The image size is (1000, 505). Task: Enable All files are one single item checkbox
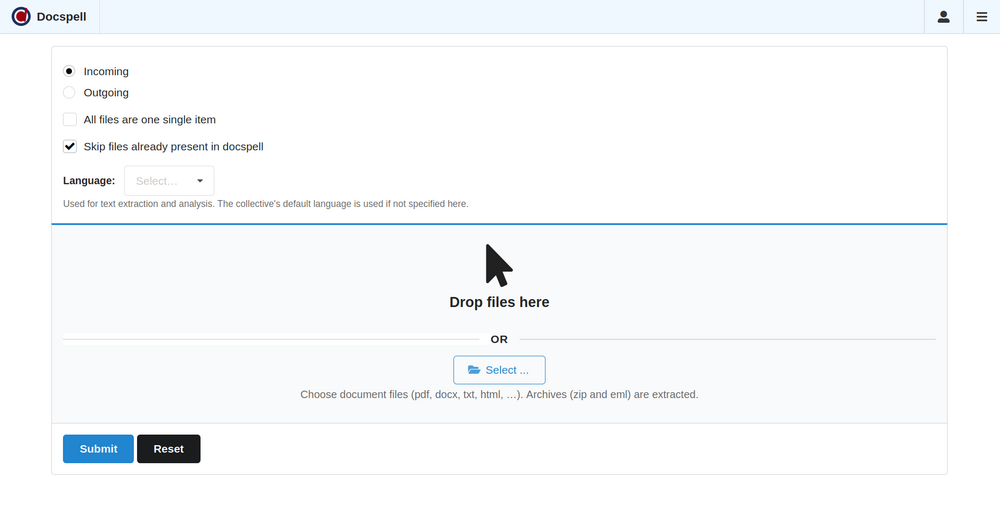pos(70,119)
